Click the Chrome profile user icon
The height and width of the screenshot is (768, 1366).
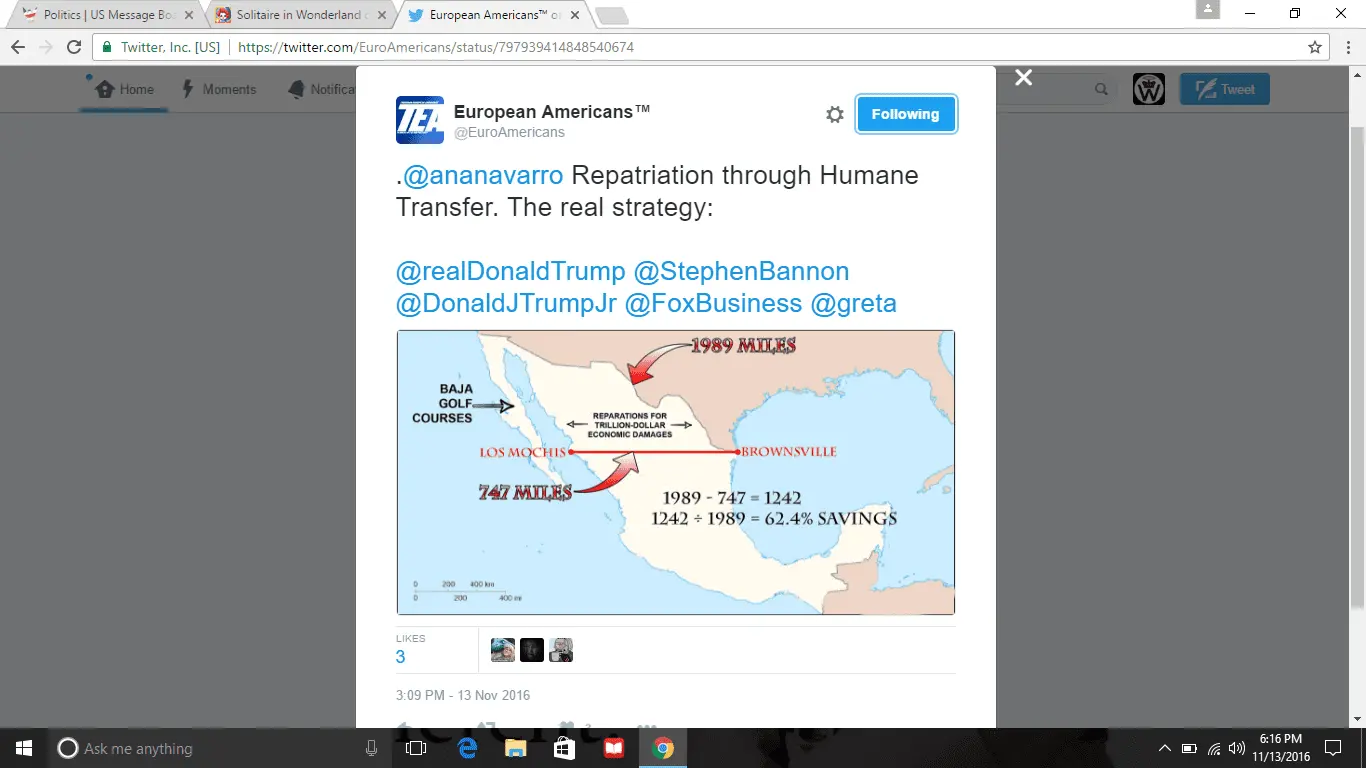(x=1209, y=9)
